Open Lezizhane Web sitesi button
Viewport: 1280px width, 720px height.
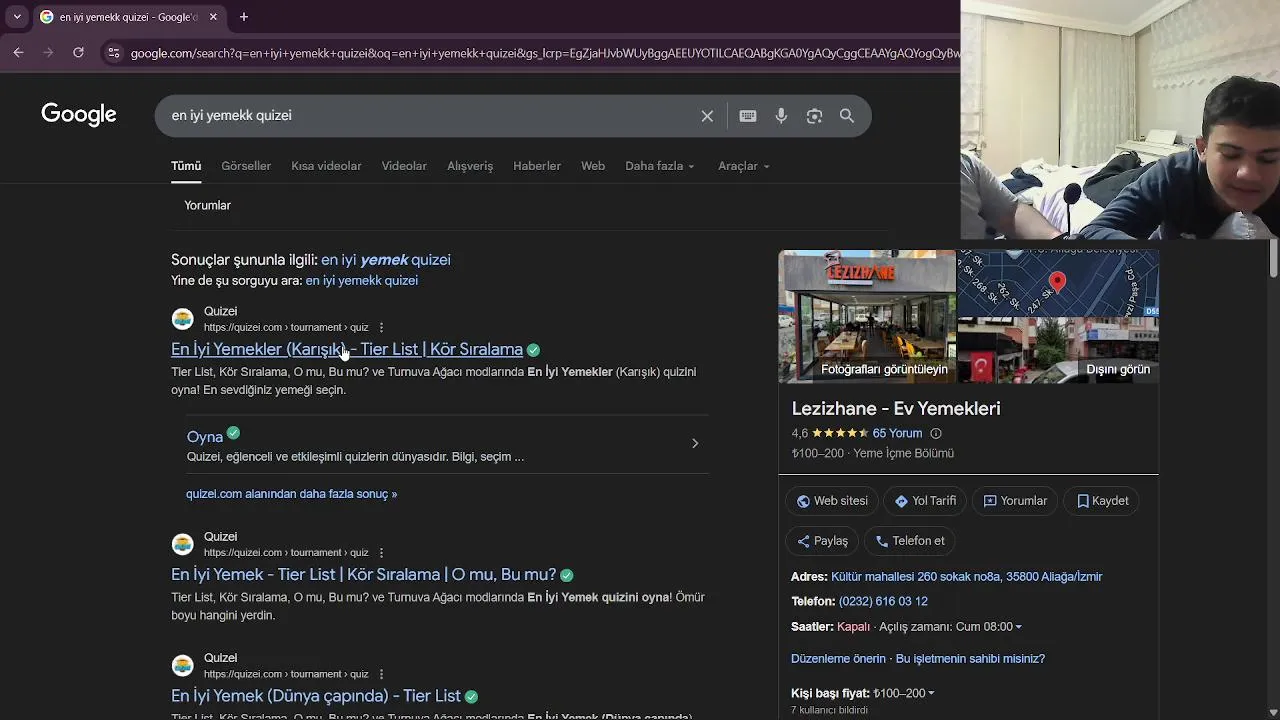[x=832, y=501]
